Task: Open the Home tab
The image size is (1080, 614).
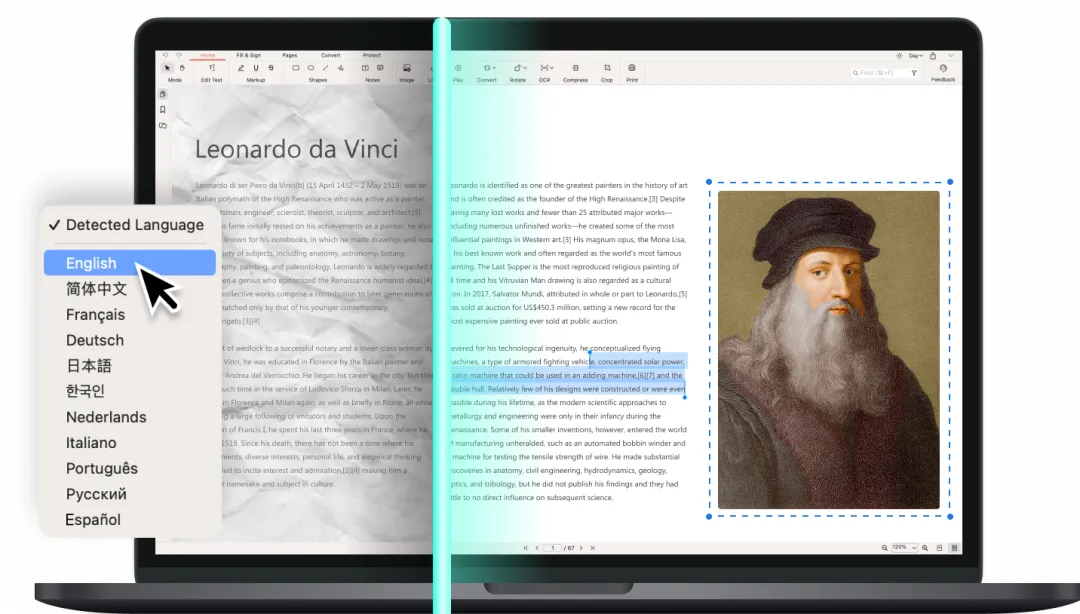Action: coord(207,55)
